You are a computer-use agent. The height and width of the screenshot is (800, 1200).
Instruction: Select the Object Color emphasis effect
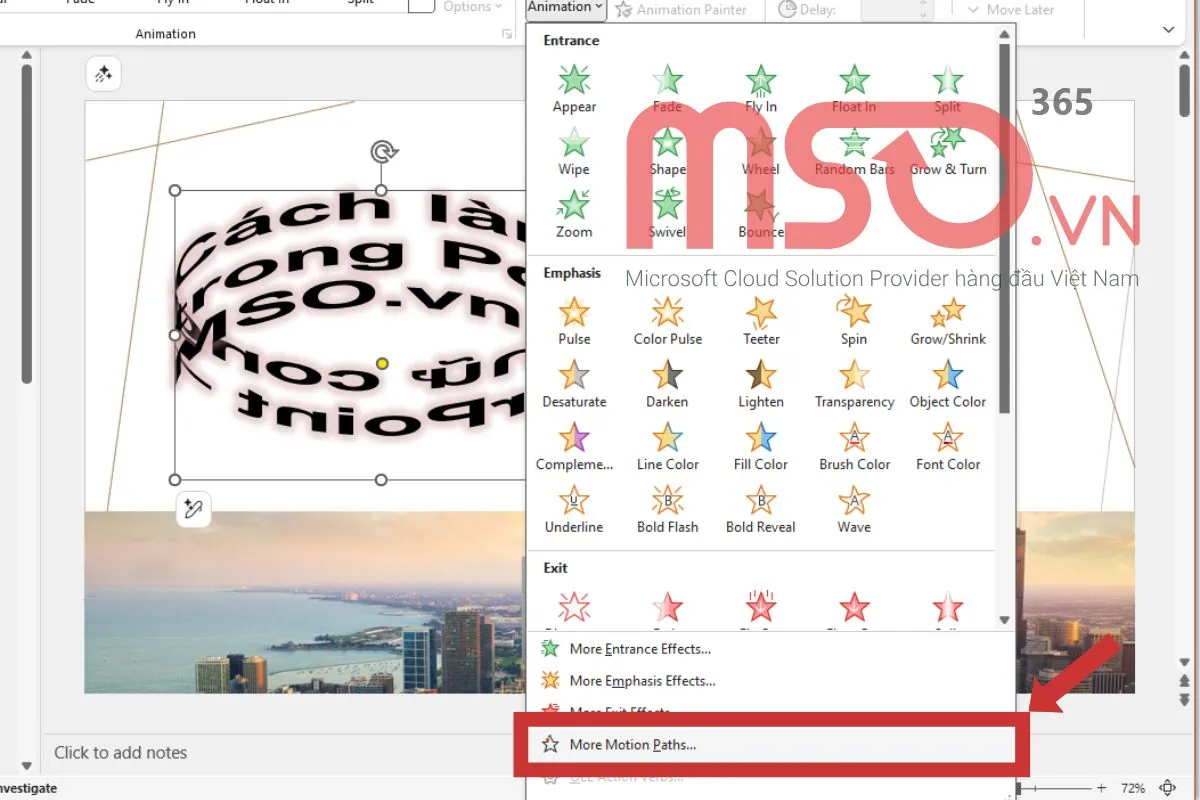tap(947, 384)
